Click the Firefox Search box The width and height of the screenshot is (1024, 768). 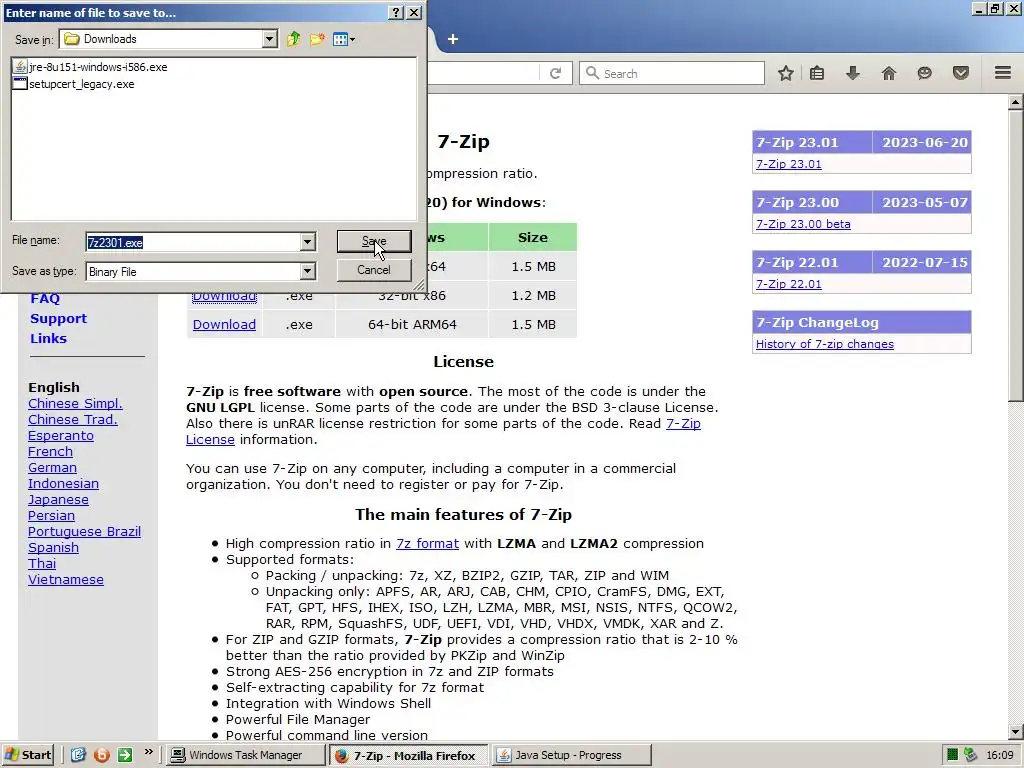point(672,73)
